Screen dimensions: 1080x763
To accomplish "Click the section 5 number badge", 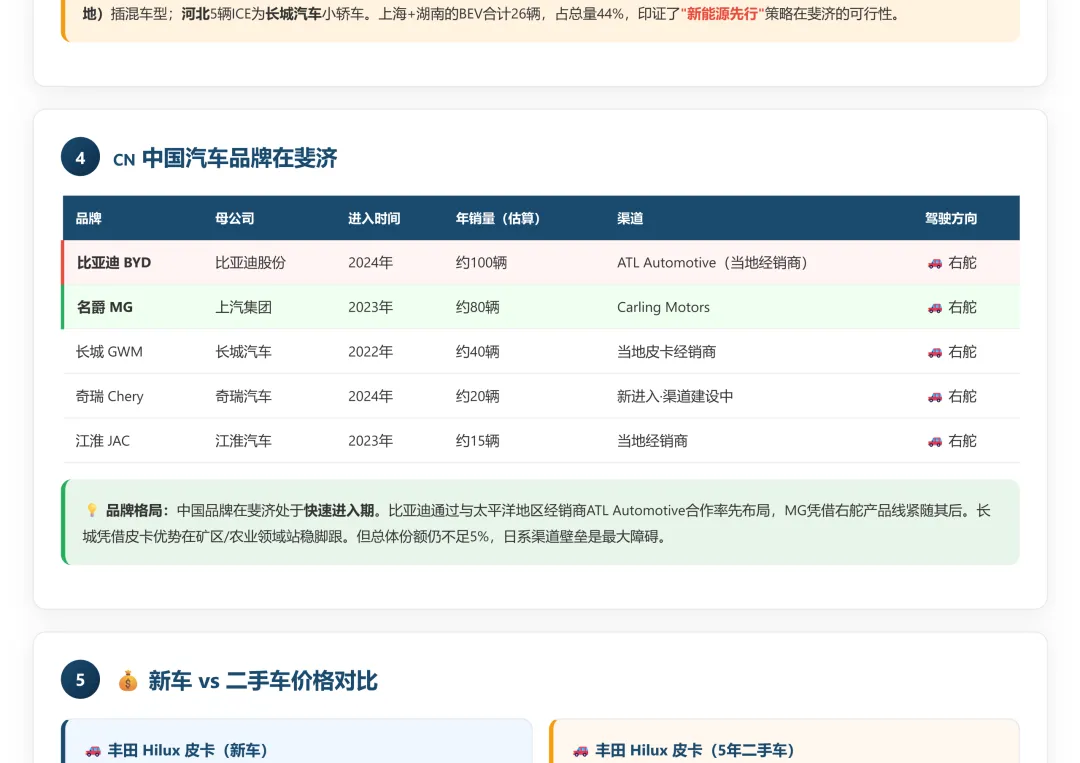I will (x=81, y=680).
